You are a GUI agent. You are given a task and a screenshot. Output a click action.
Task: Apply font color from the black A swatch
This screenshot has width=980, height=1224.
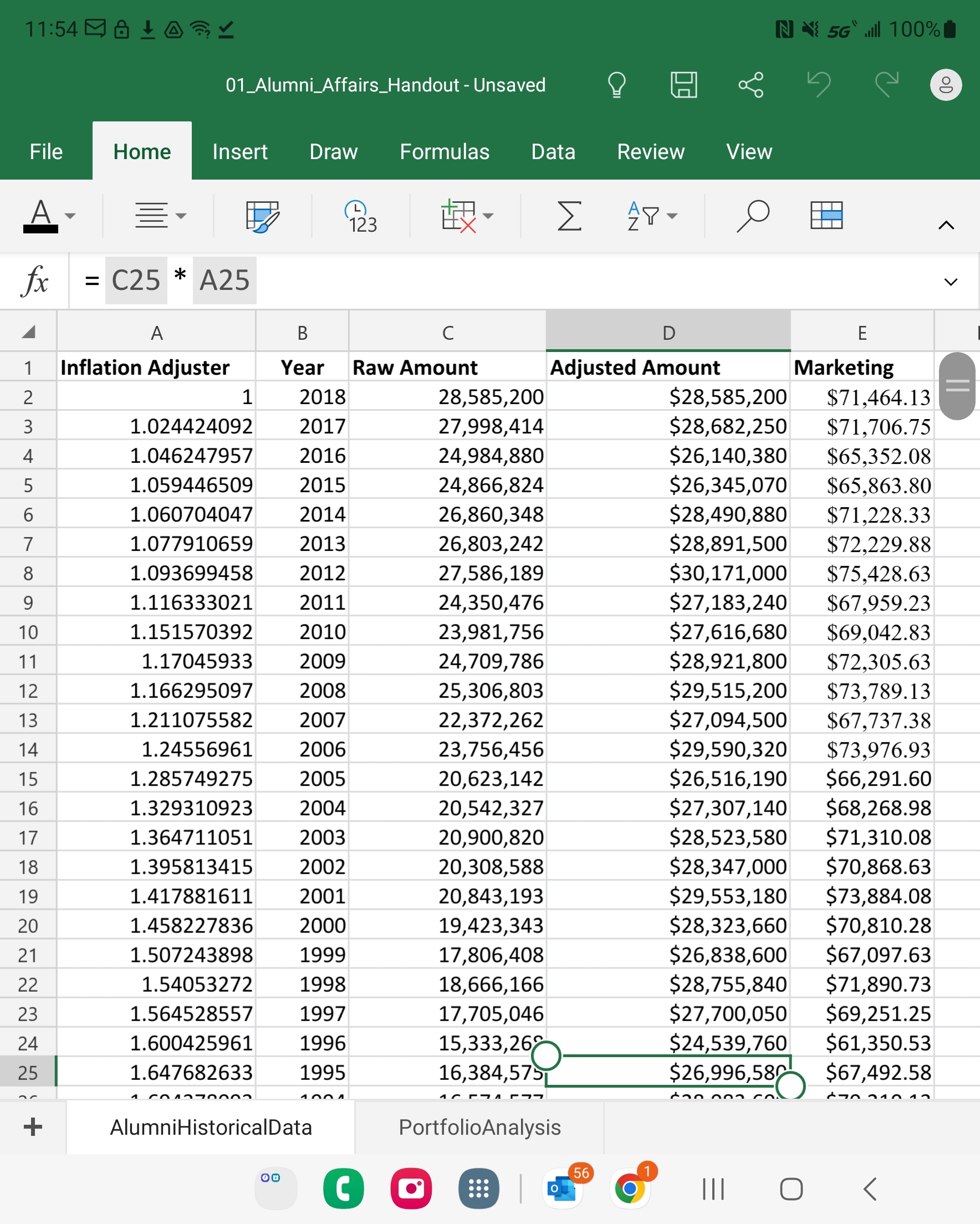(41, 216)
